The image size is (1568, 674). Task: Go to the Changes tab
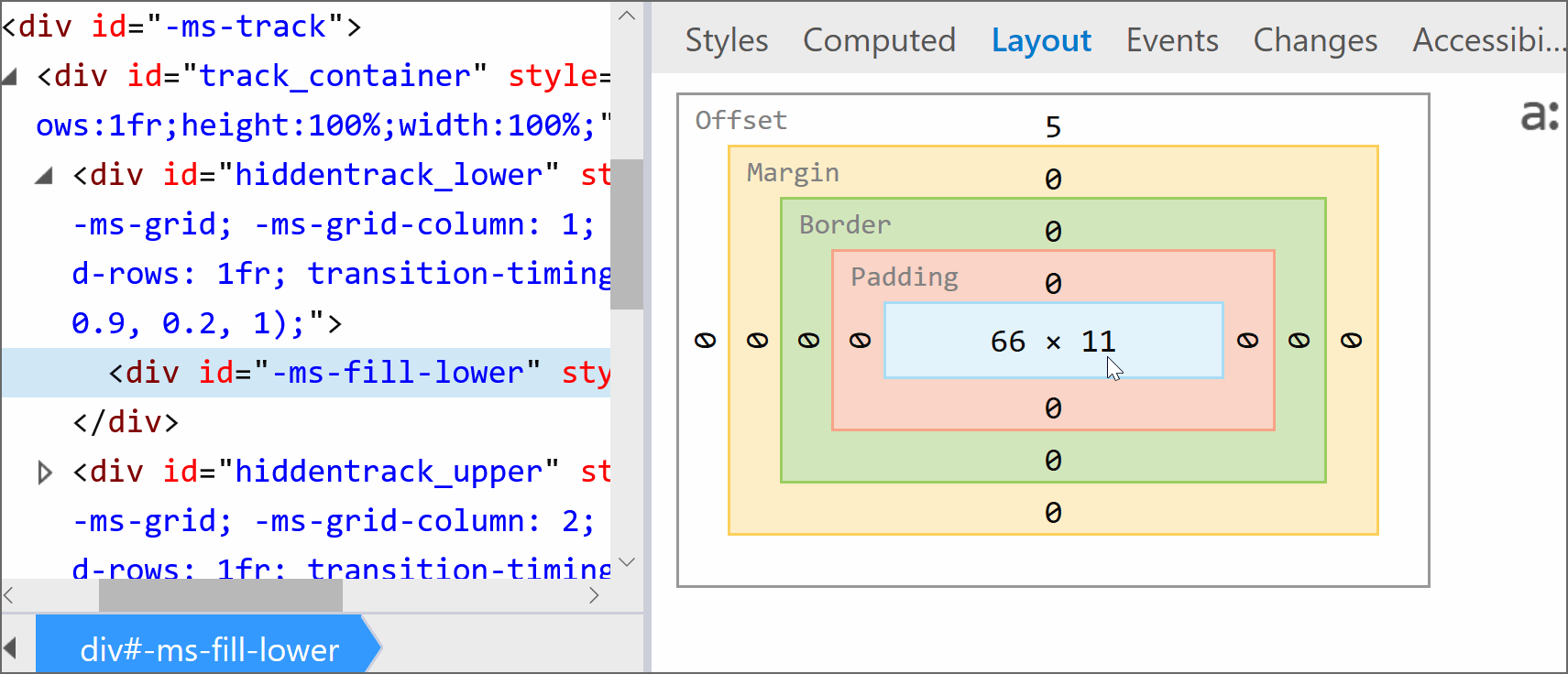[x=1314, y=40]
